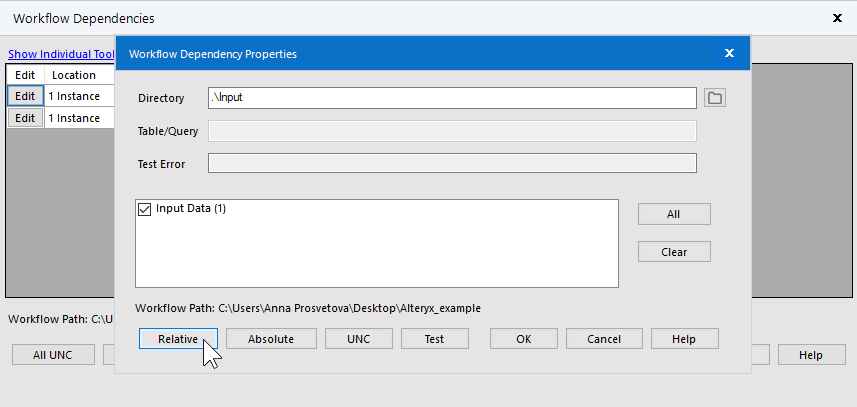Close the Workflow Dependencies window

[837, 18]
